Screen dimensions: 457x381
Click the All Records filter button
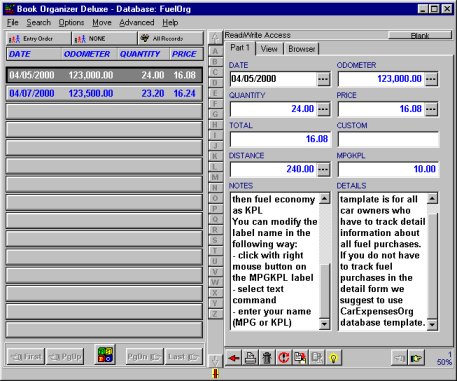pyautogui.click(x=170, y=39)
